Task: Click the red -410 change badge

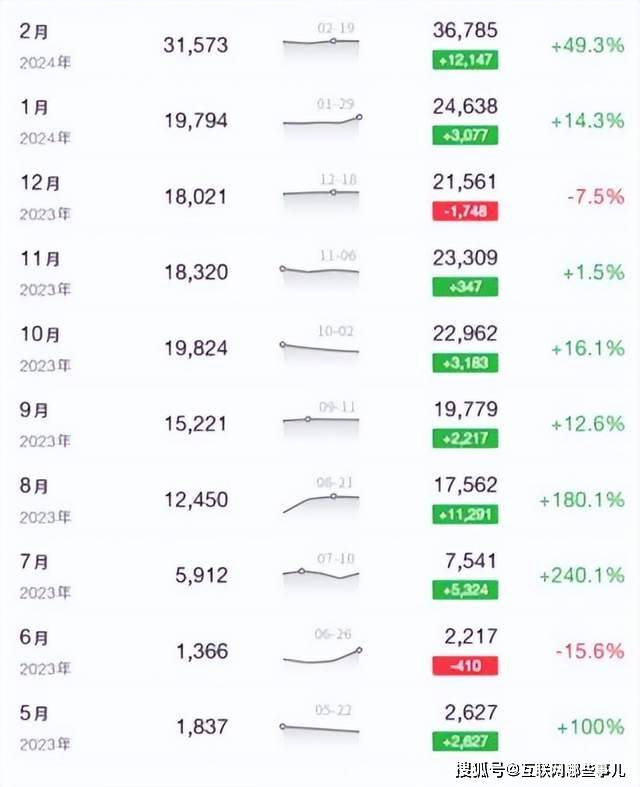Action: click(x=465, y=666)
